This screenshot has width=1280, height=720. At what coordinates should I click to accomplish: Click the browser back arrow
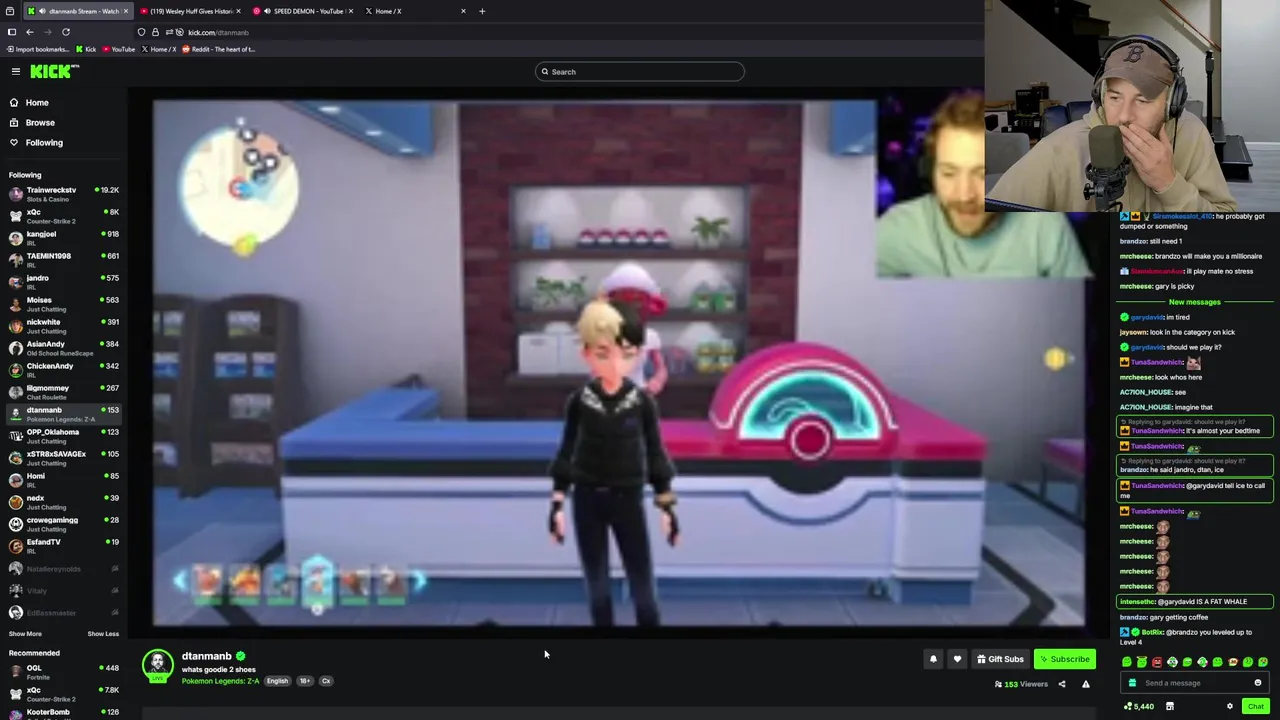coord(30,32)
